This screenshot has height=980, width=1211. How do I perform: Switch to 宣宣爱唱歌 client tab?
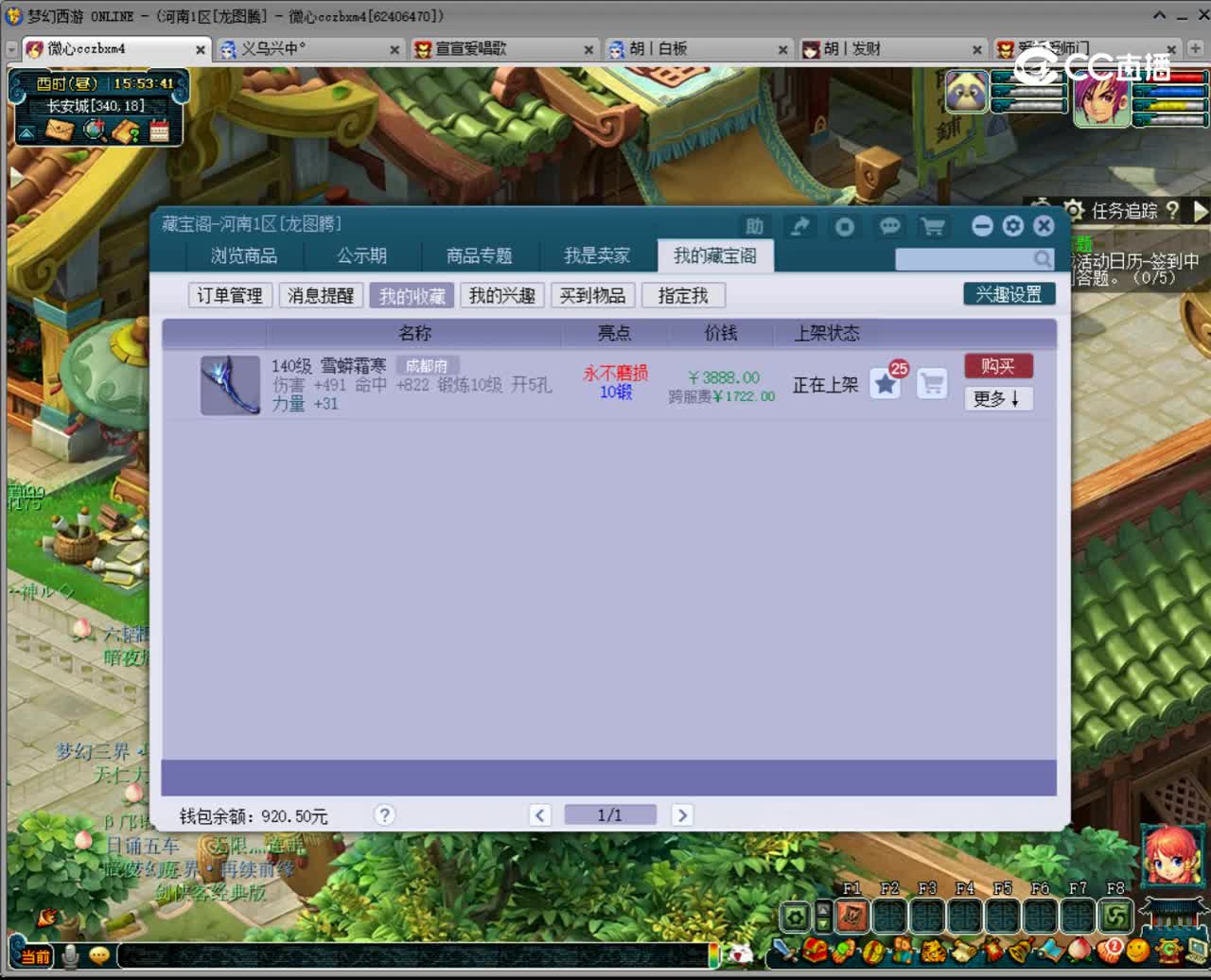(506, 49)
